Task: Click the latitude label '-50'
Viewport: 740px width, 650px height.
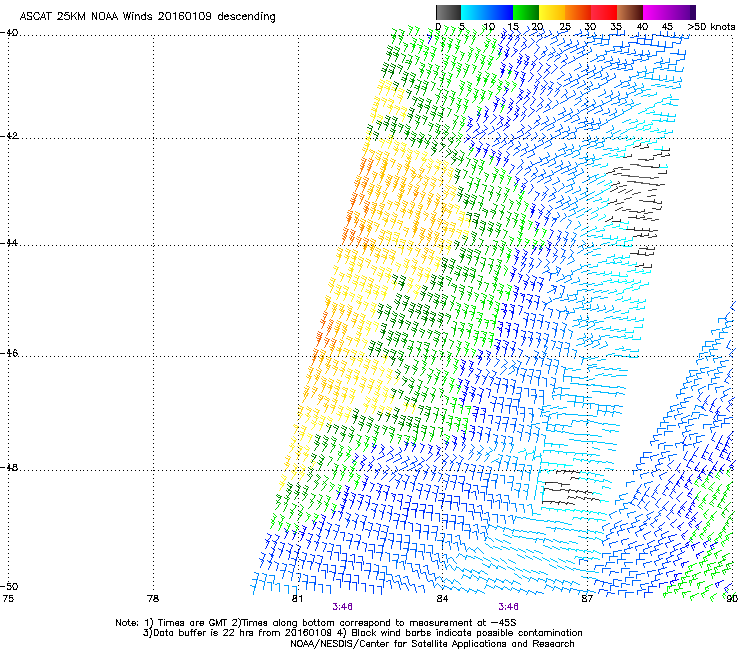Action: 9,586
